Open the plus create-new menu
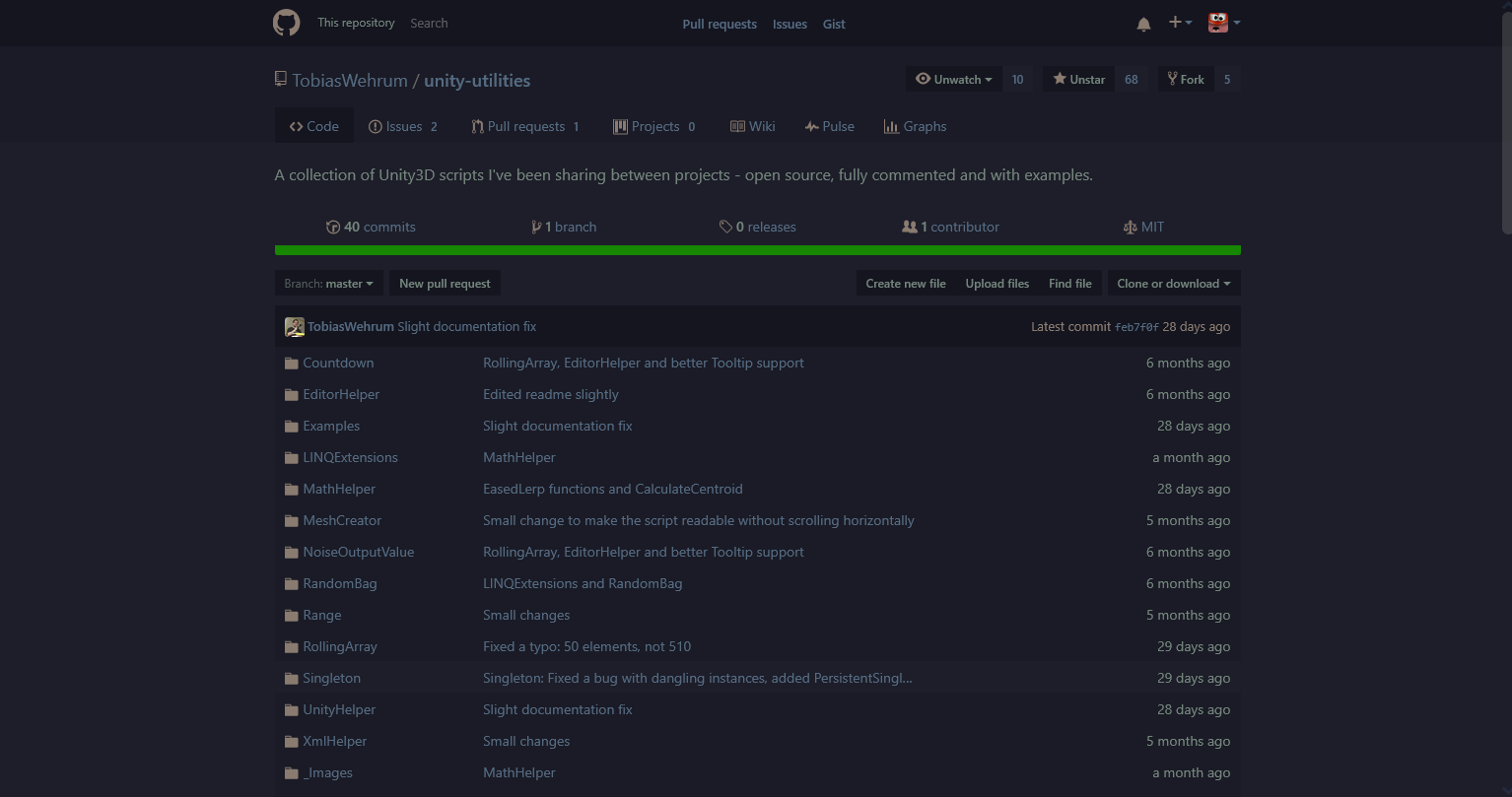This screenshot has width=1512, height=797. click(1180, 23)
